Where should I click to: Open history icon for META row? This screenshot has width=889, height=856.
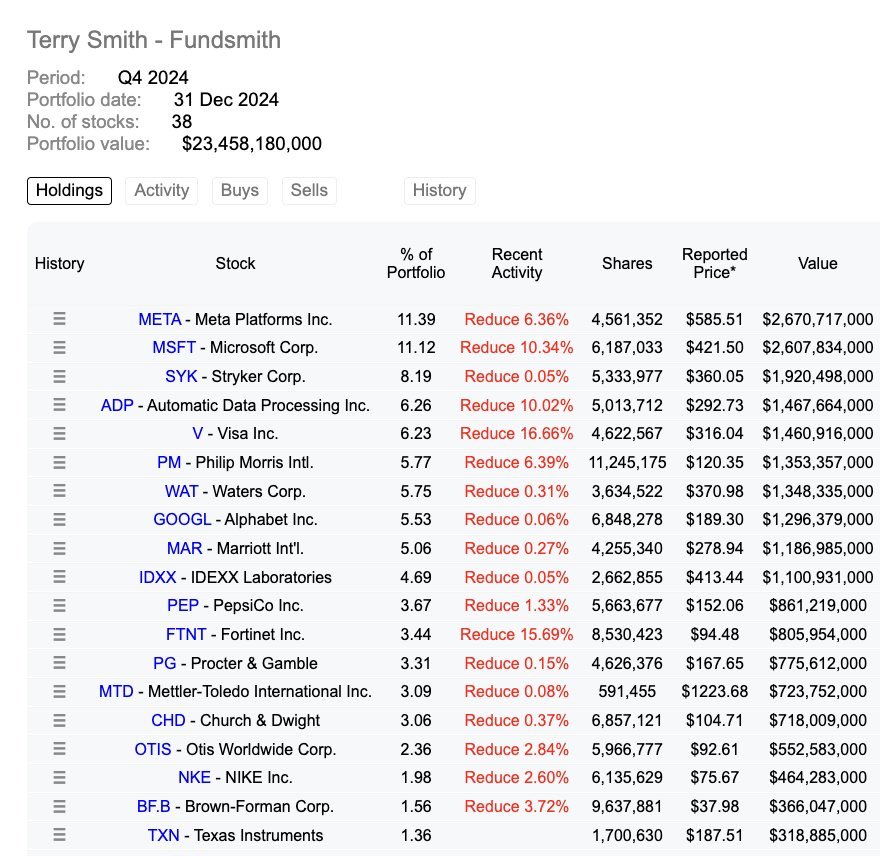click(x=59, y=319)
